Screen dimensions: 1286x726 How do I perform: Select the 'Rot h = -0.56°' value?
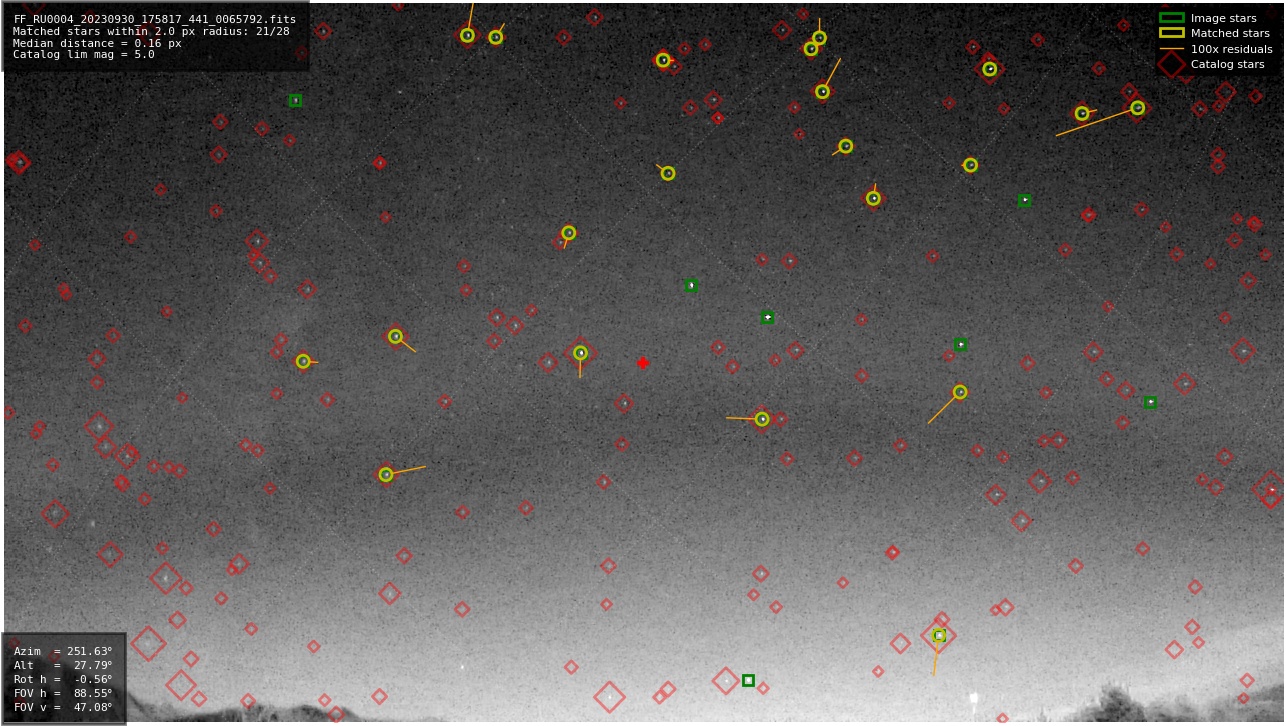pos(63,679)
